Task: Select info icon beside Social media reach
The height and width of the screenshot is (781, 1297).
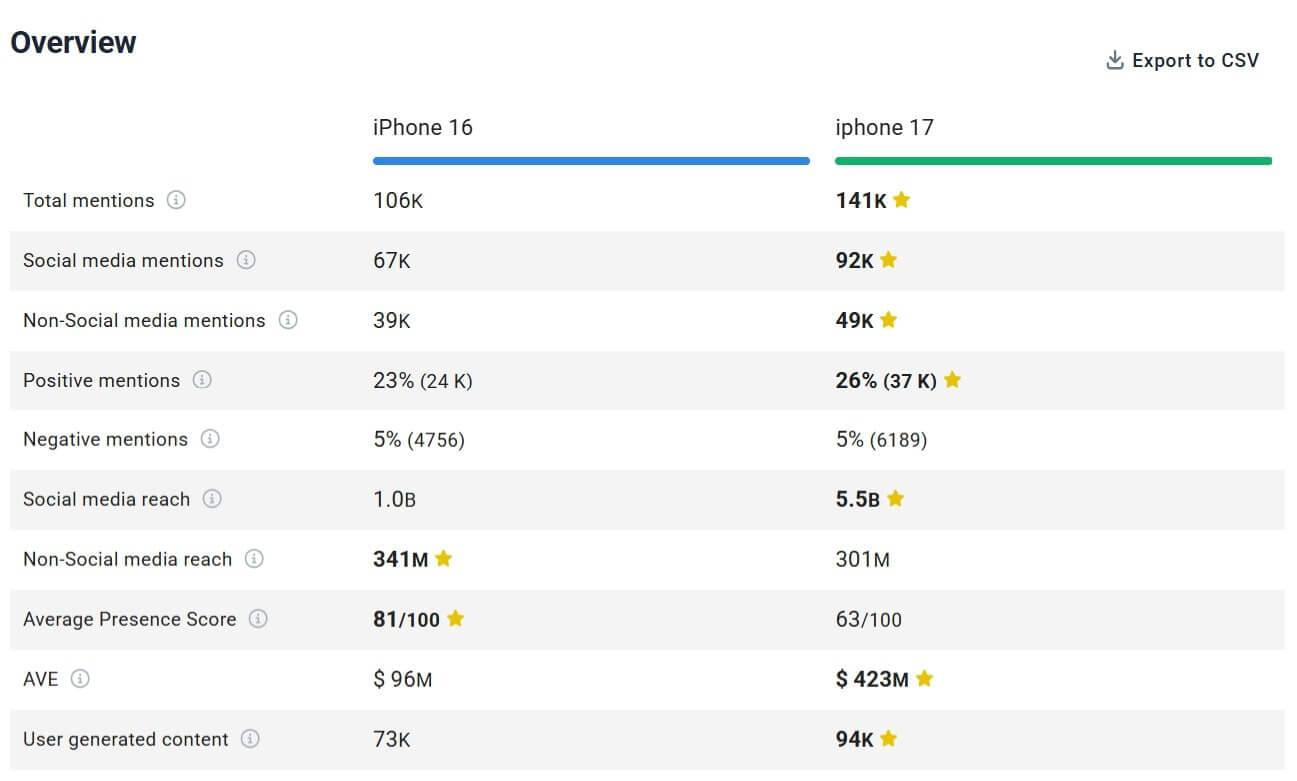Action: point(212,499)
